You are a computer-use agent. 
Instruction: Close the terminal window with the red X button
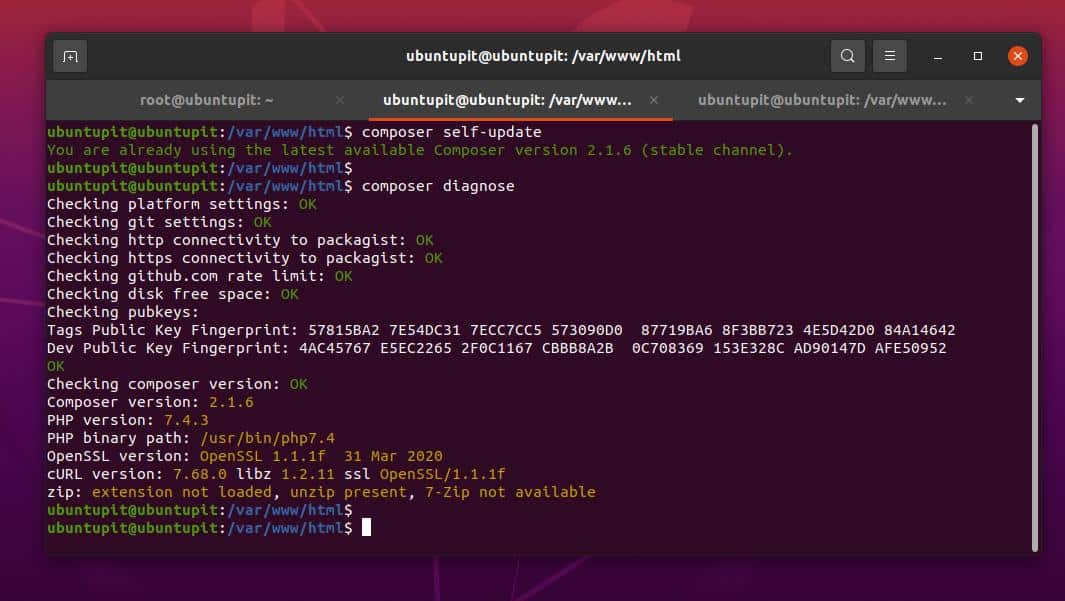pos(1017,56)
